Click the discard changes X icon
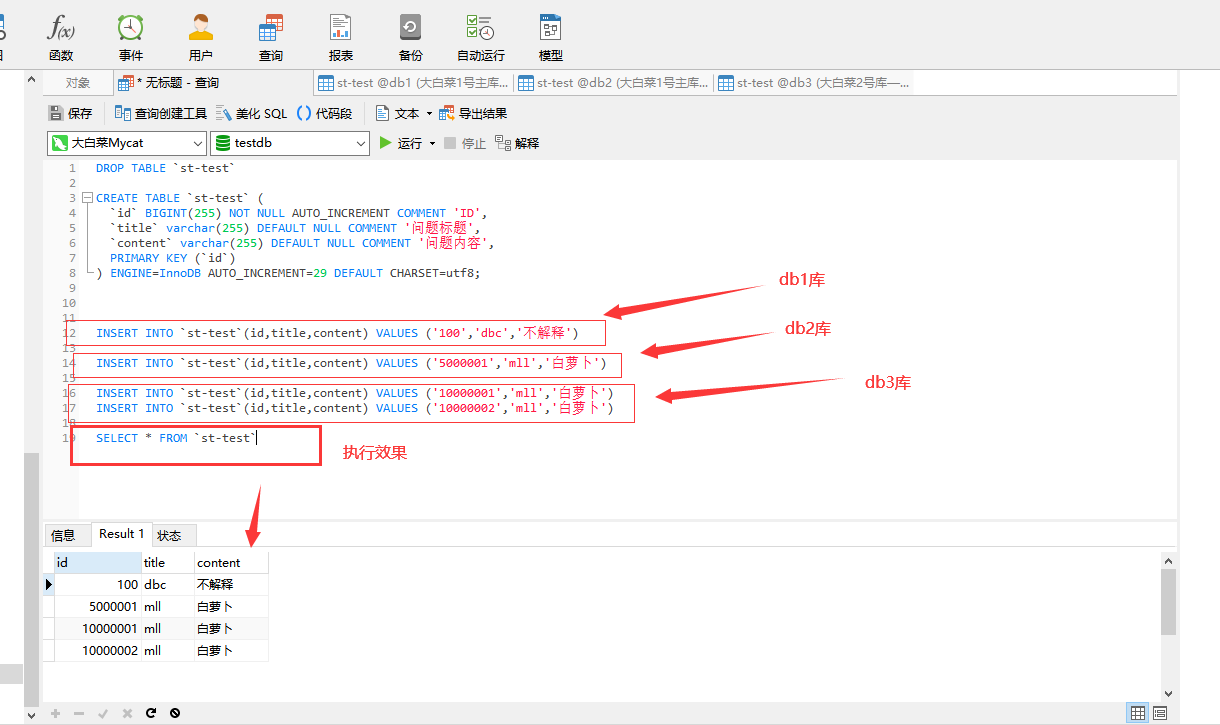1220x725 pixels. [127, 713]
